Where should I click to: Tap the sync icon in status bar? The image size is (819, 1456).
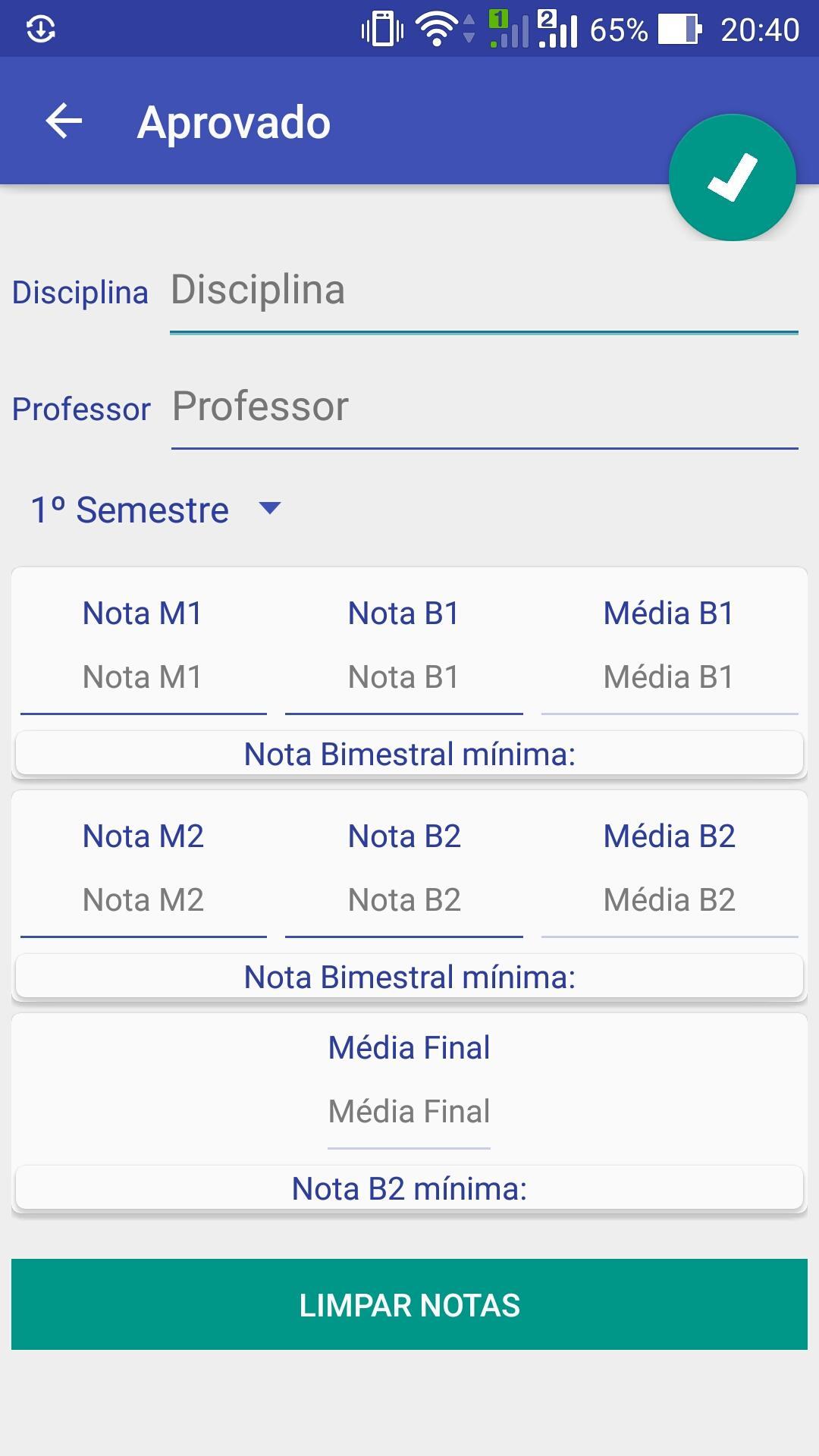[x=40, y=30]
